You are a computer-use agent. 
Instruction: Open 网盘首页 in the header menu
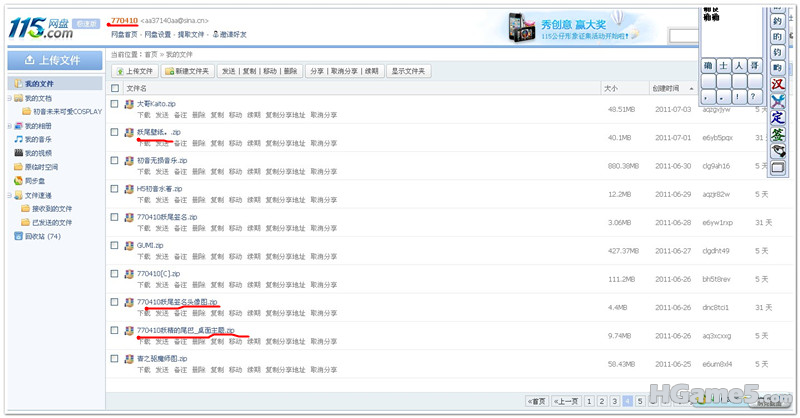point(124,35)
